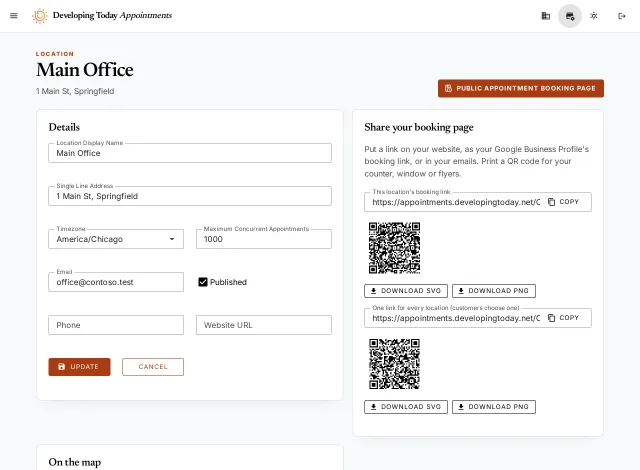Expand the Timezone dropdown
This screenshot has width=640, height=470.
tap(116, 239)
